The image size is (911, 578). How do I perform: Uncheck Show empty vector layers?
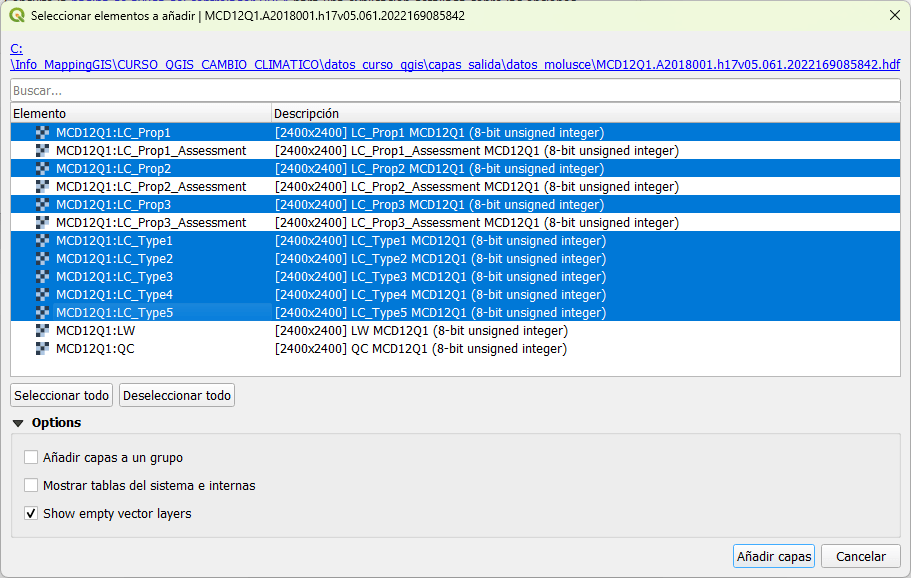31,514
